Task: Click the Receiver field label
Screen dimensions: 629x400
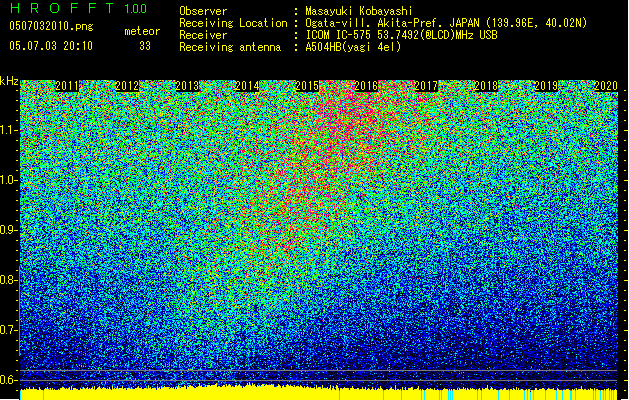Action: click(203, 35)
